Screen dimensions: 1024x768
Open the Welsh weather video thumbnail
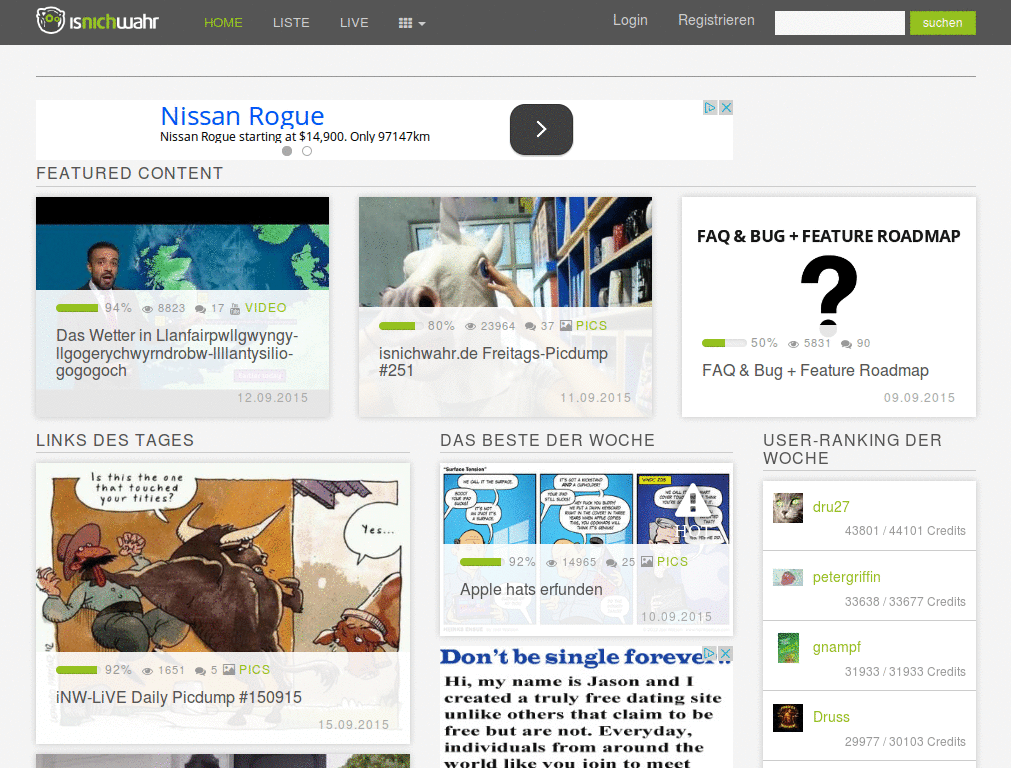click(x=182, y=244)
